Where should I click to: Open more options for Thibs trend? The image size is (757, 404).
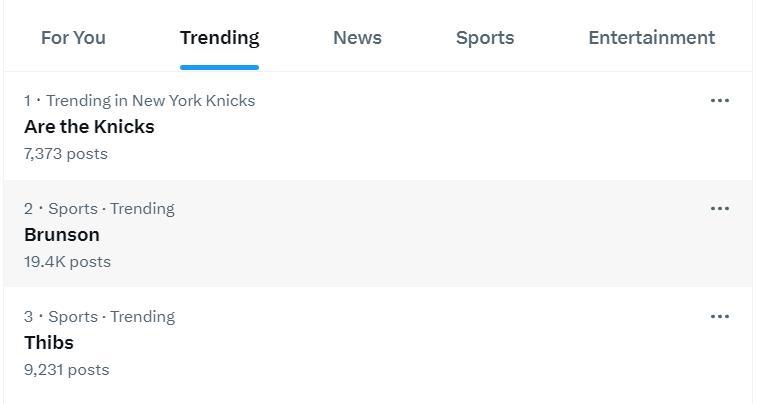coord(719,317)
